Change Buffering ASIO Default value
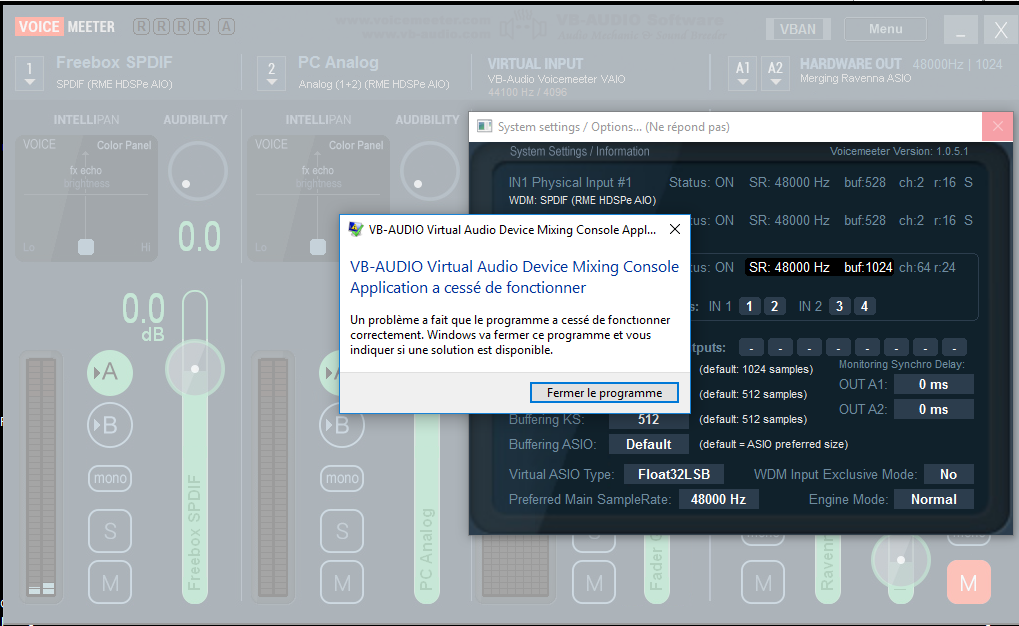This screenshot has width=1019, height=626. point(648,444)
